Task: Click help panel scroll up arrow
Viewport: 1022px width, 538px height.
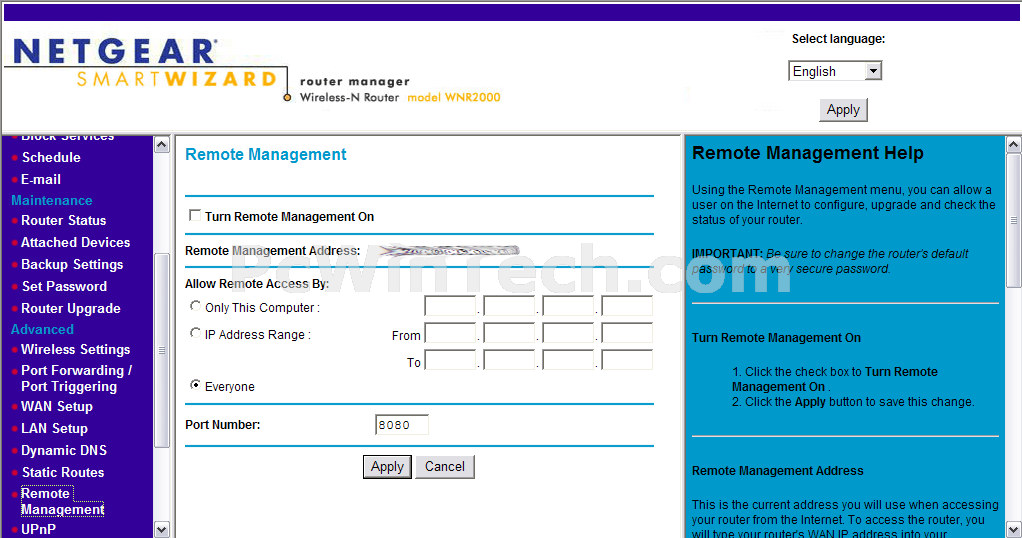Action: (1014, 144)
